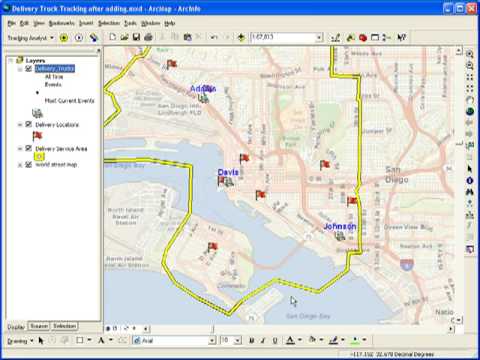Toggle Italic text formatting
Viewport: 480px width, 360px height.
pos(263,340)
